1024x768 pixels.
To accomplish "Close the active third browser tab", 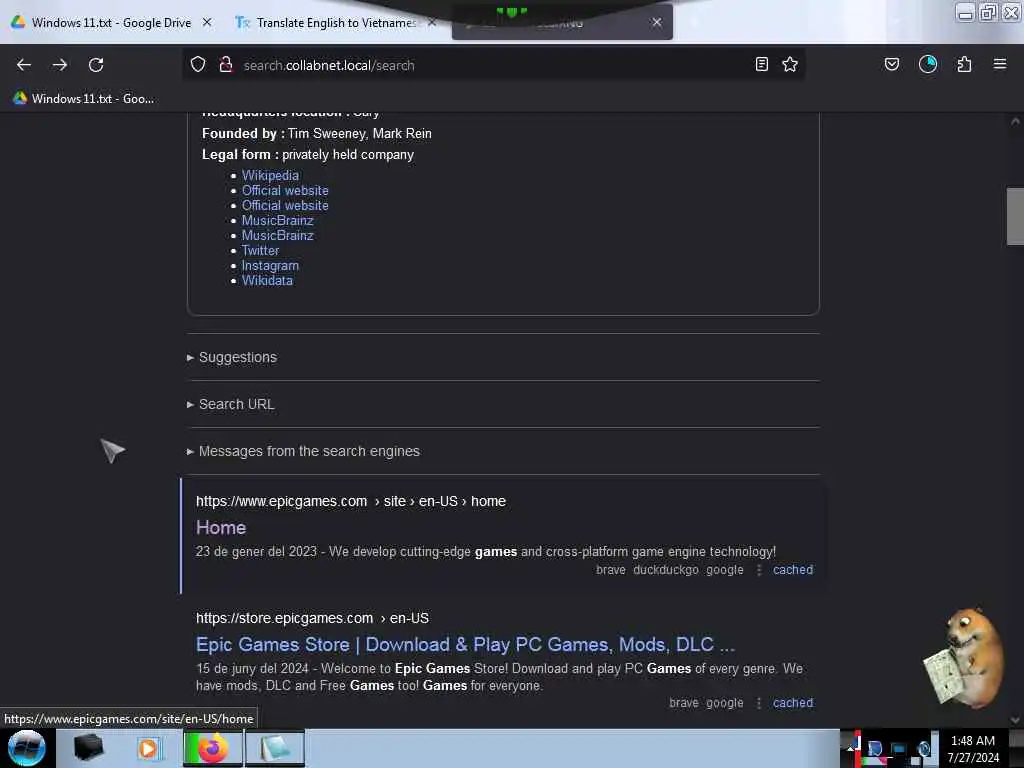I will [x=656, y=22].
